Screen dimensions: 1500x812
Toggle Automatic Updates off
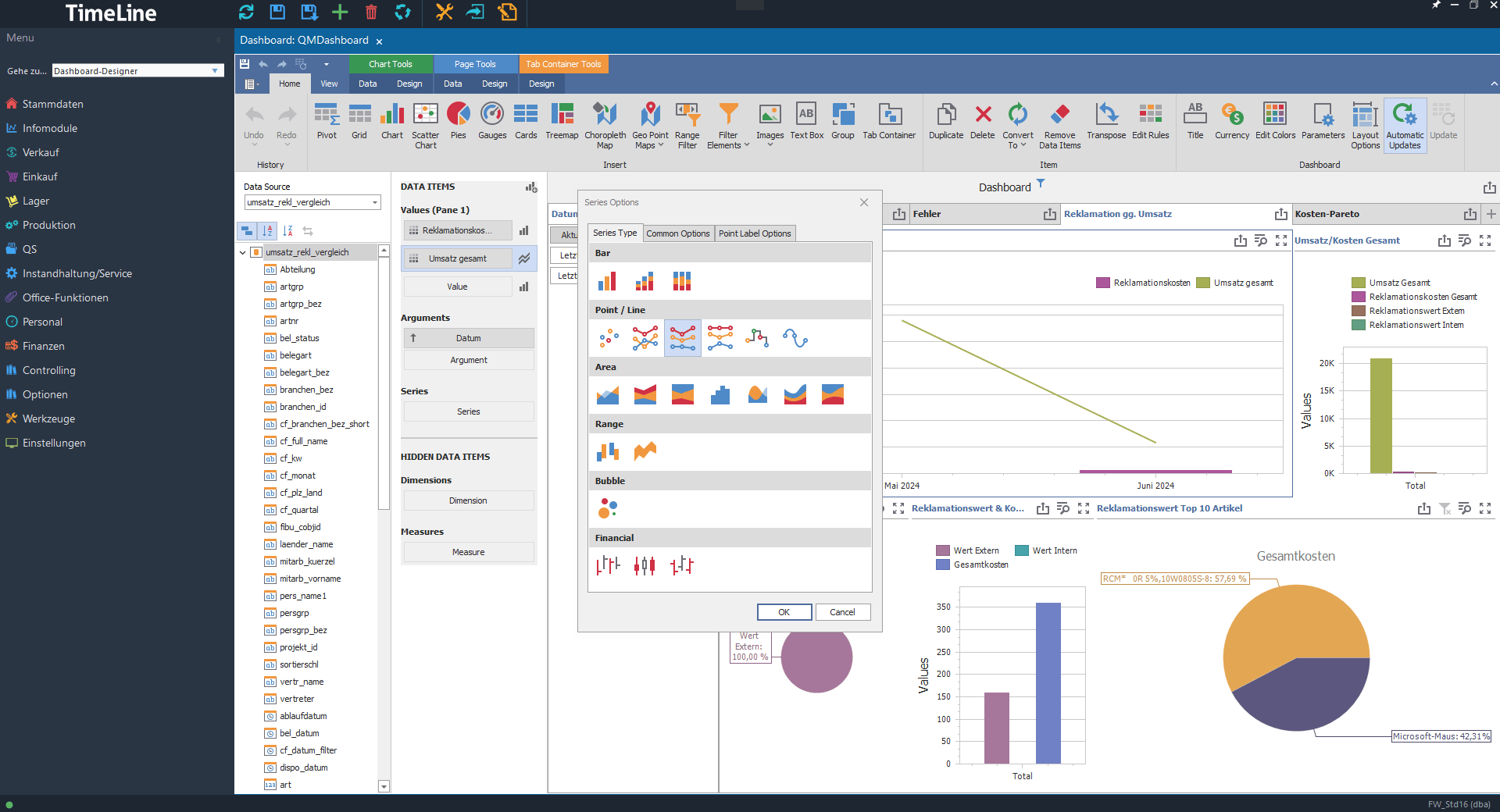pyautogui.click(x=1405, y=123)
